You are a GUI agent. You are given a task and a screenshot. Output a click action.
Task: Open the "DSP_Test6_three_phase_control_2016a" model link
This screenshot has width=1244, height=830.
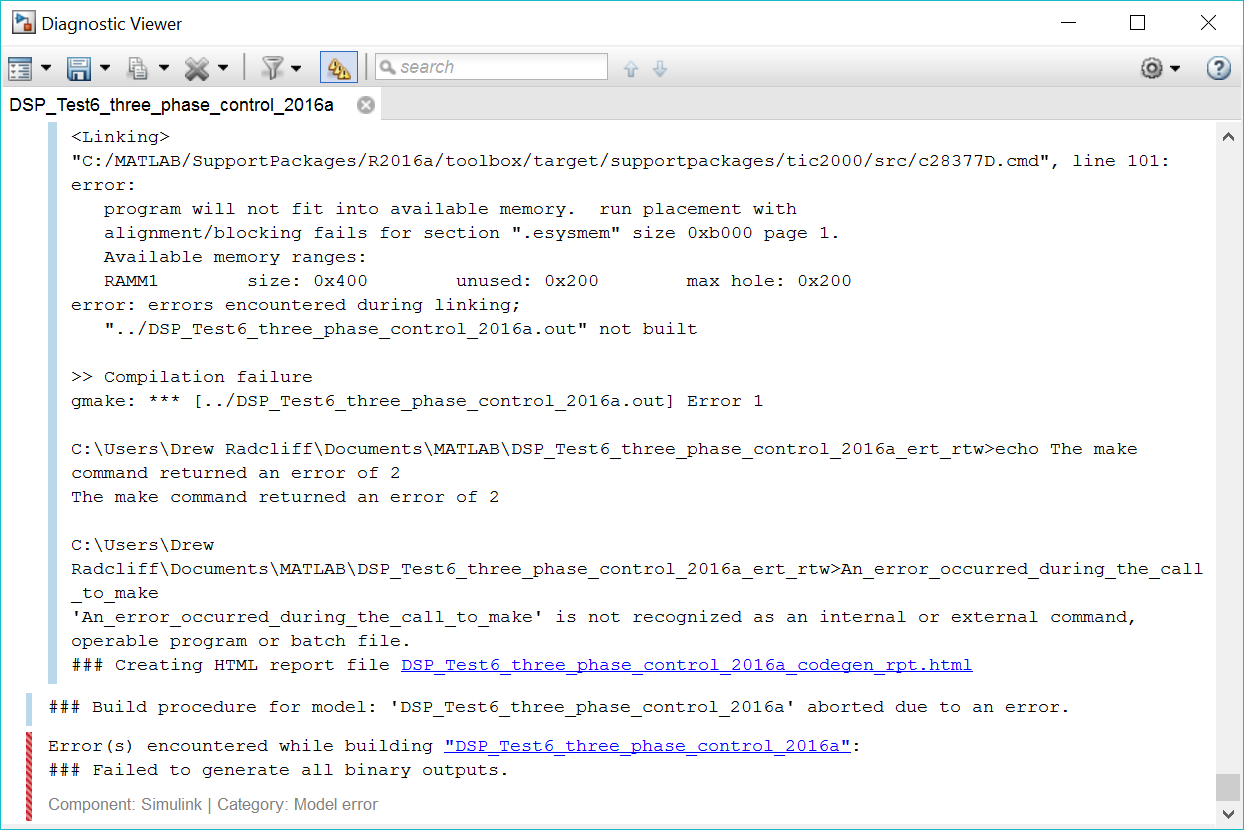647,746
